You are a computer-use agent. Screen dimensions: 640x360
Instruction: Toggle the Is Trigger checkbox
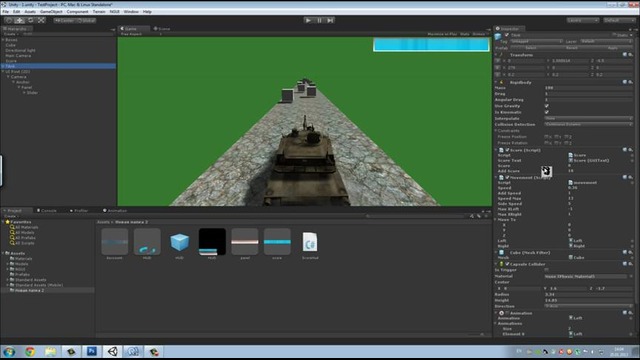pos(547,270)
